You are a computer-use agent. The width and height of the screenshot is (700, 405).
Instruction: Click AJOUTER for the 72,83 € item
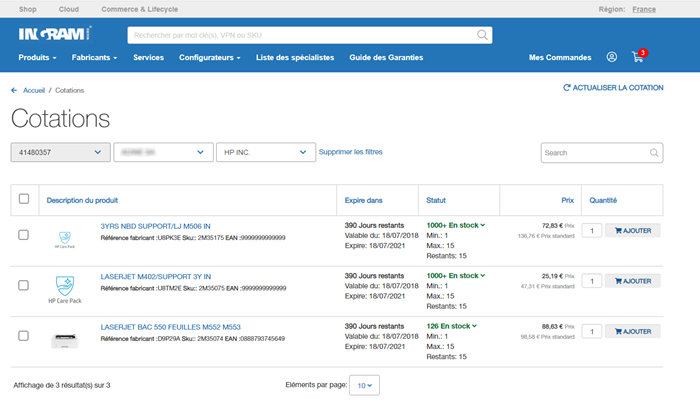(x=633, y=230)
